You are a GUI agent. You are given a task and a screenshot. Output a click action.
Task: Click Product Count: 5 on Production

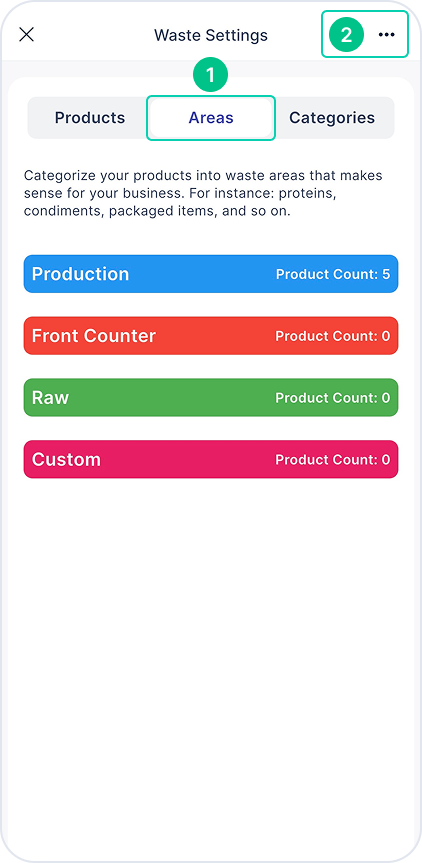coord(333,274)
